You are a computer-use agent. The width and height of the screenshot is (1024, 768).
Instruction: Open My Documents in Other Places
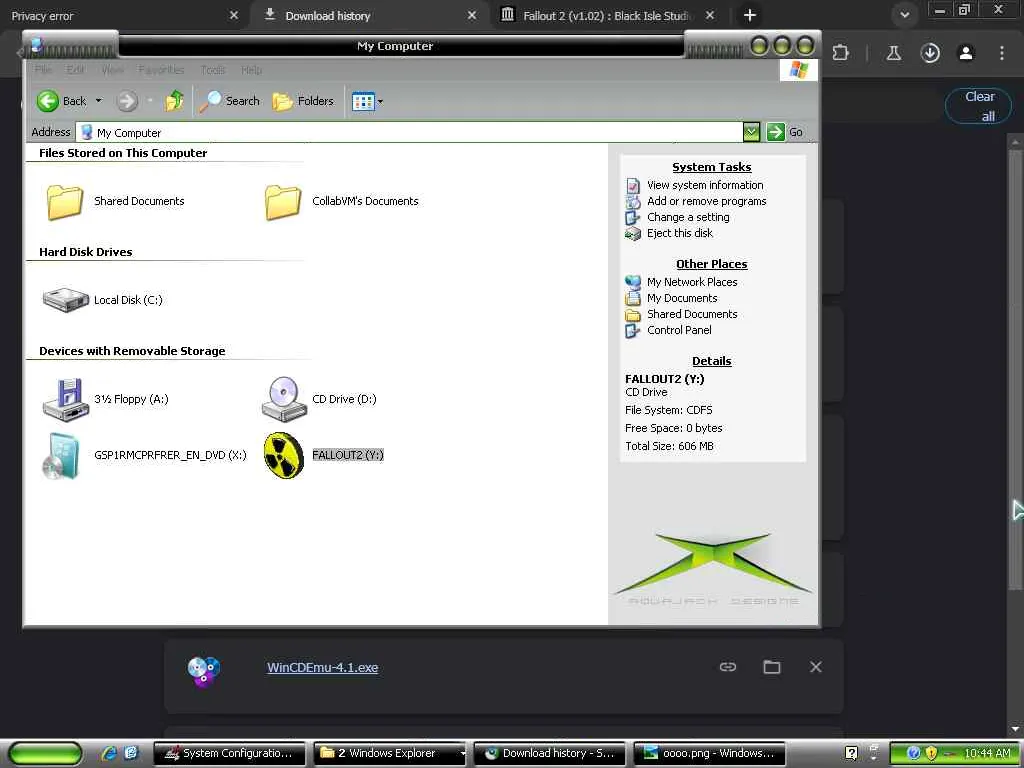[682, 298]
